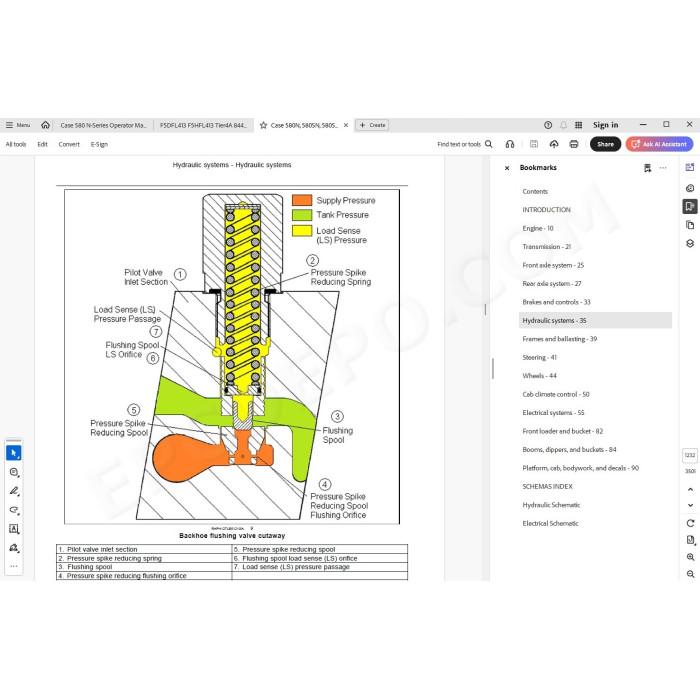Open the INTRODUCTION bookmark
The image size is (700, 700).
(546, 210)
